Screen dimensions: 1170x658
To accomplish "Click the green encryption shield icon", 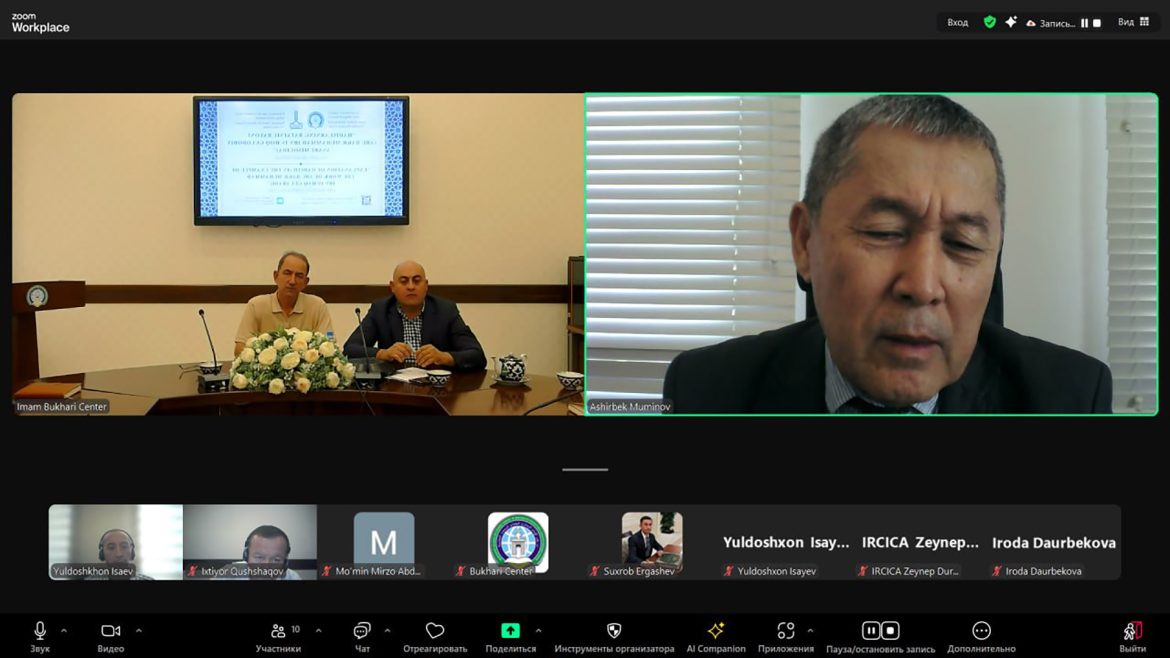I will pos(990,22).
